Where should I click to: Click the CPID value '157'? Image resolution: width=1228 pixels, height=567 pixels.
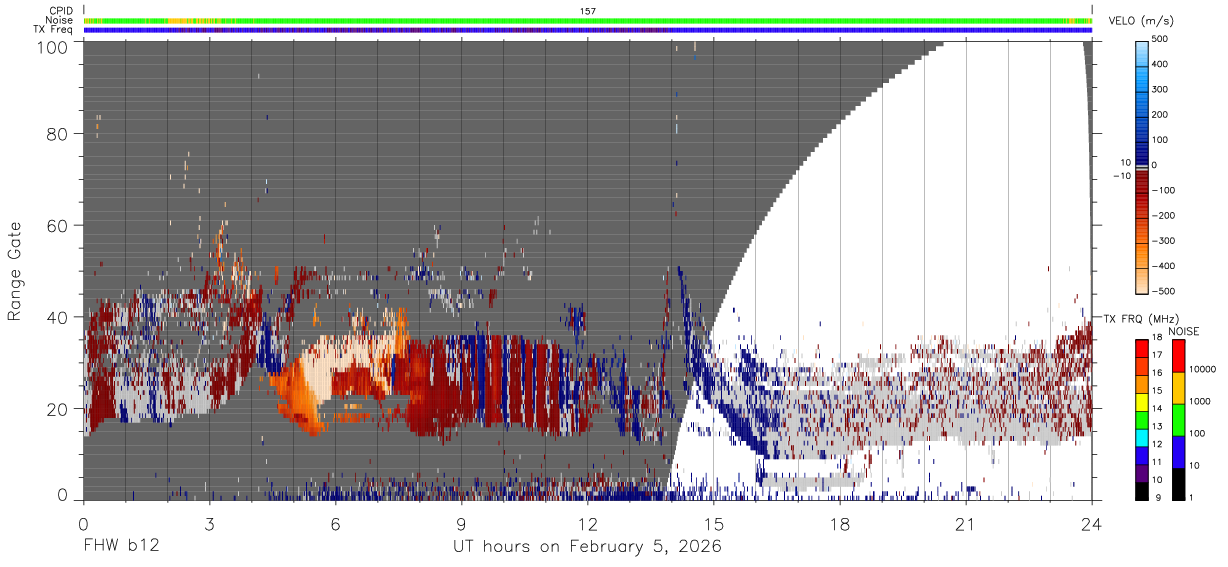pyautogui.click(x=588, y=11)
